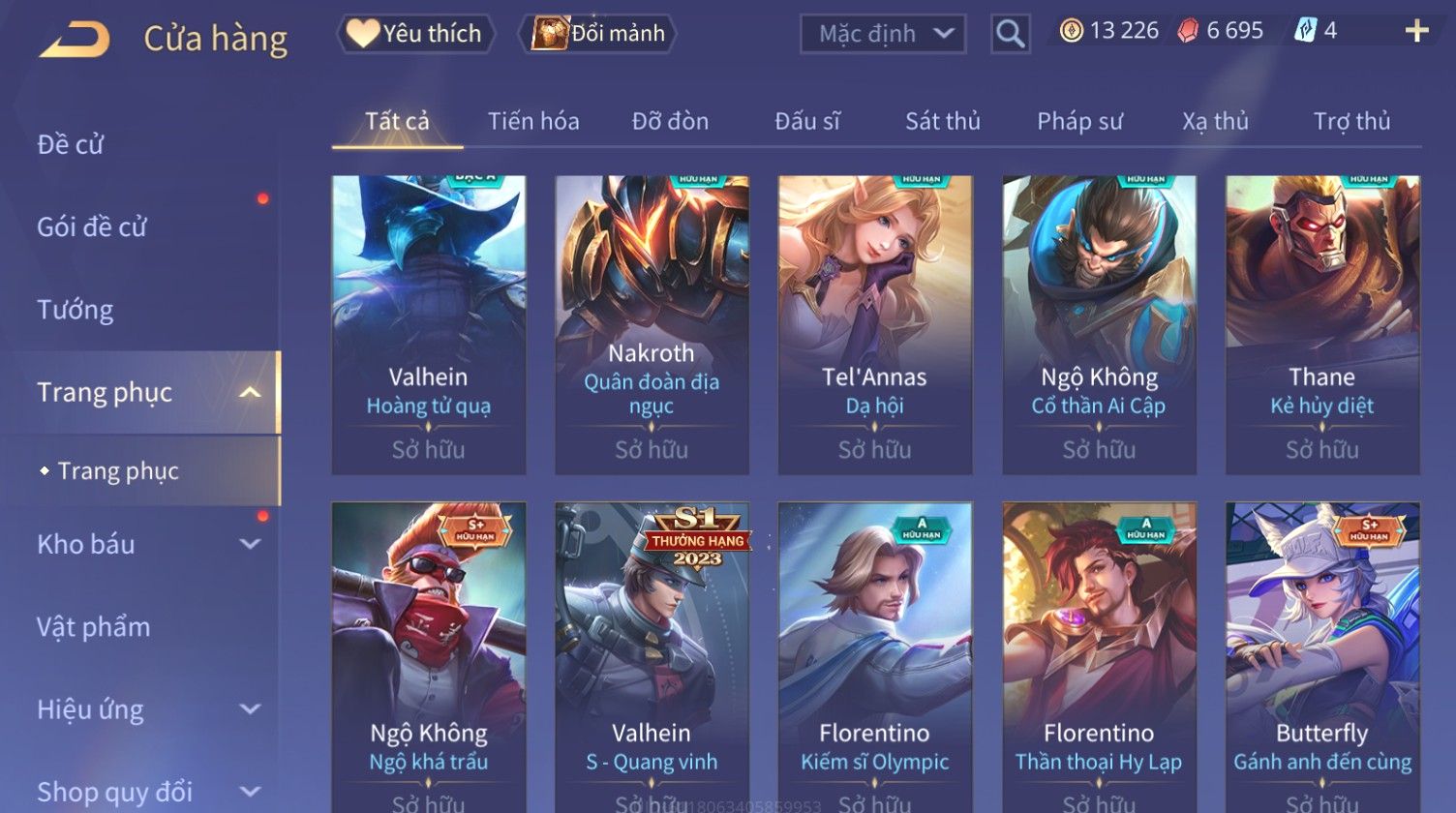Switch to the Pháp sư tab

[1079, 121]
